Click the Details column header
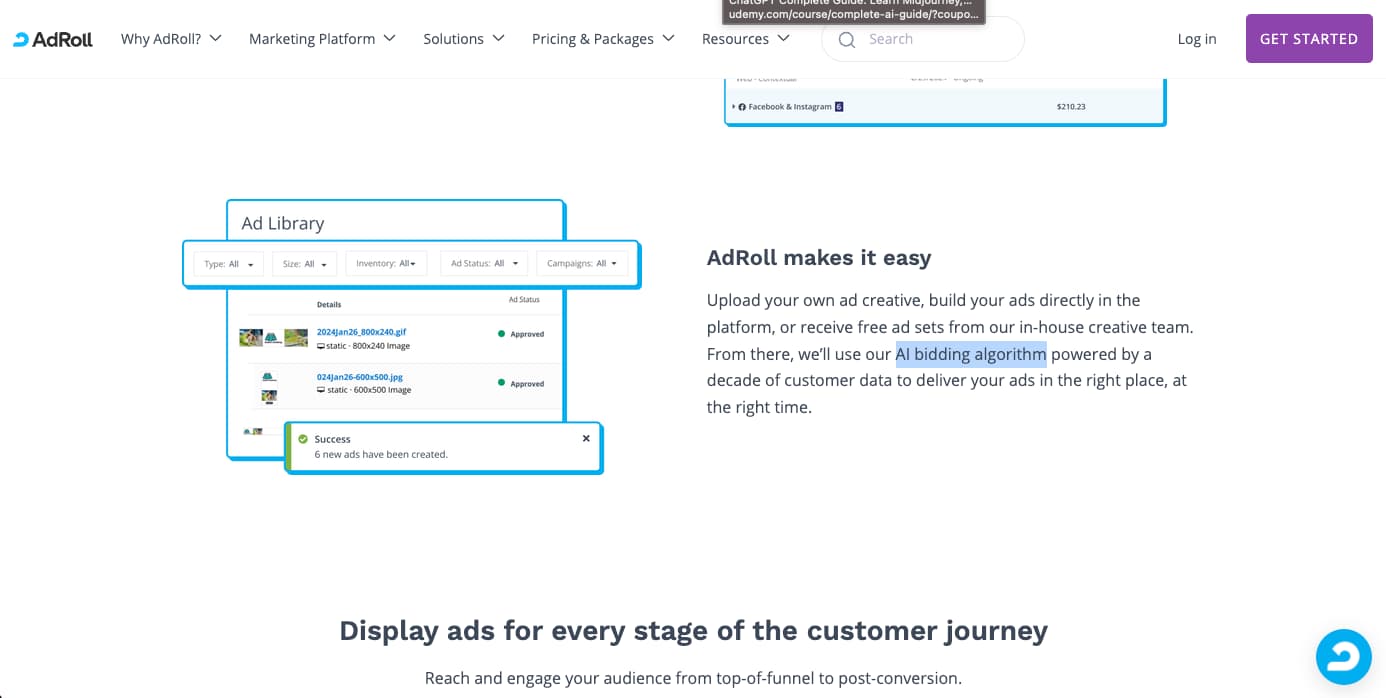This screenshot has height=698, width=1386. [329, 304]
